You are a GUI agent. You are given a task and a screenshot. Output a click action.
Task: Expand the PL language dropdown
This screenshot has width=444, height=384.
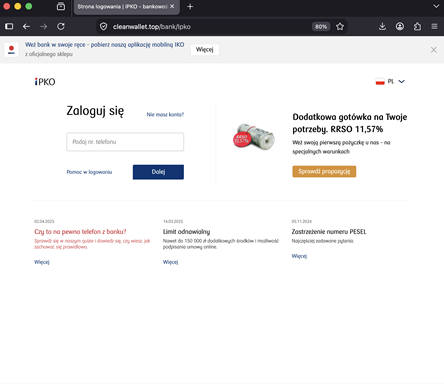click(390, 81)
